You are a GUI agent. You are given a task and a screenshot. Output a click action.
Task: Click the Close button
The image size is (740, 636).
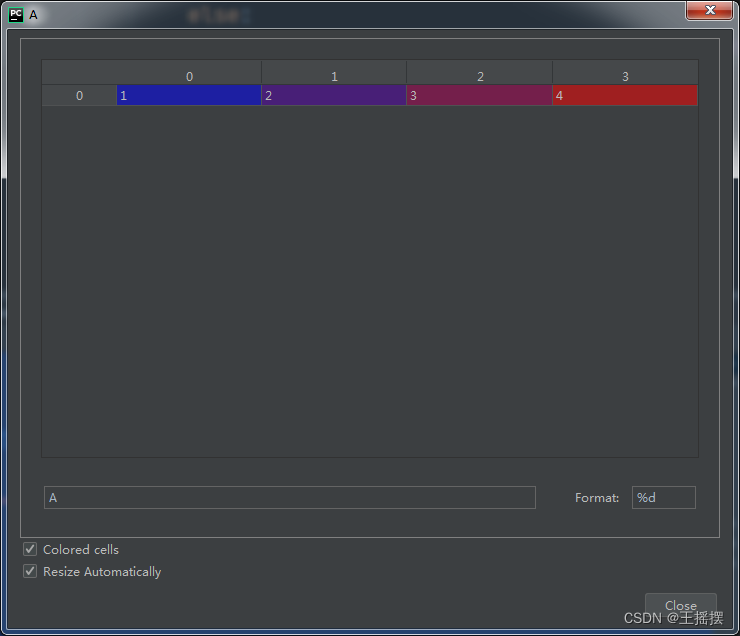(681, 605)
